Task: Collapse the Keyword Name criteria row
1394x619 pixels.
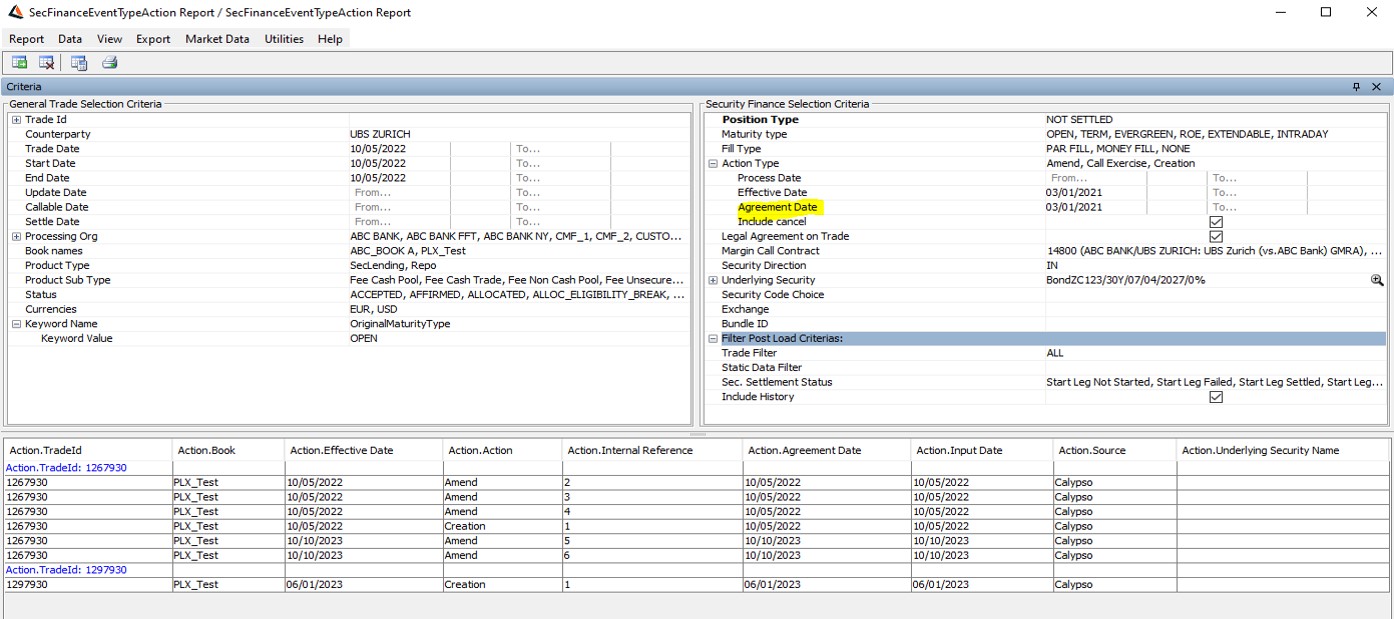Action: [16, 324]
